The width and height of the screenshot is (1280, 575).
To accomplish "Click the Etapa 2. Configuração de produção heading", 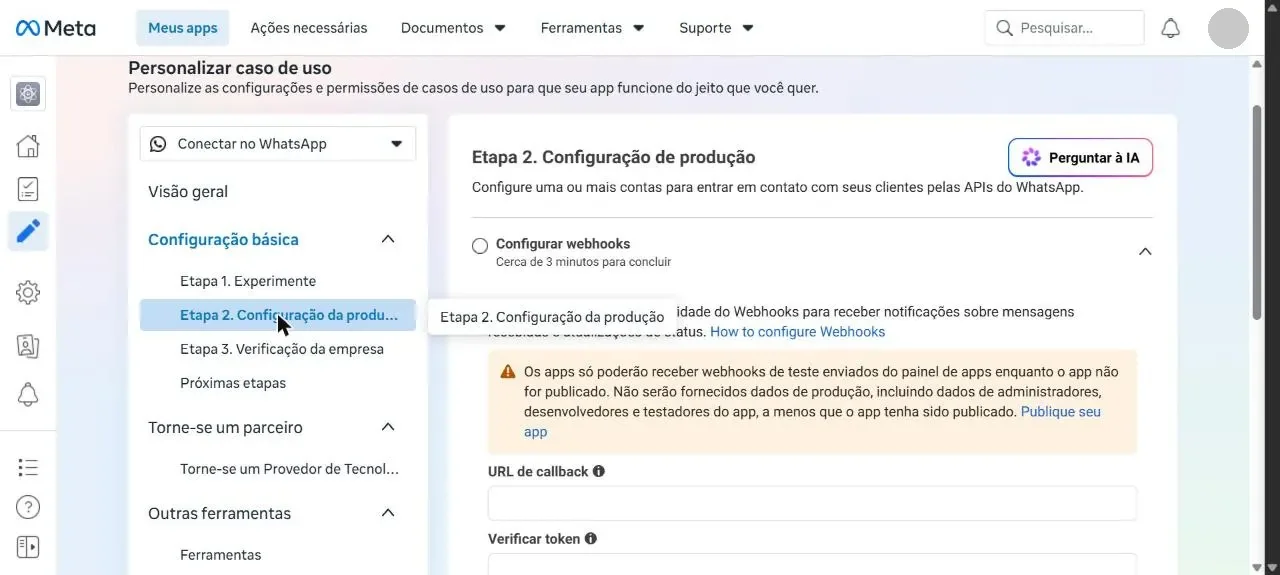I will coord(613,157).
